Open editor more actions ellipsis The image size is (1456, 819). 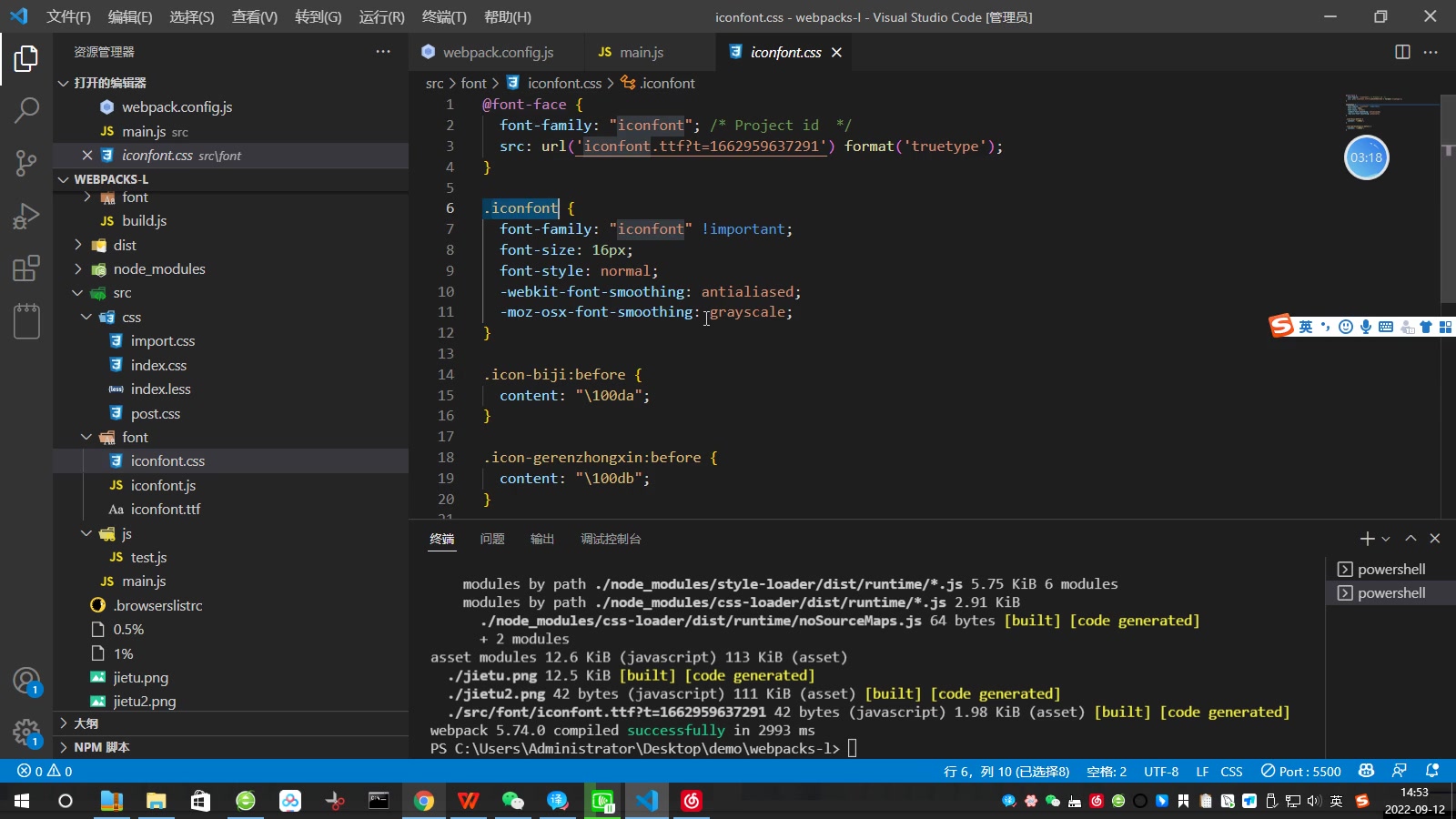point(1431,52)
